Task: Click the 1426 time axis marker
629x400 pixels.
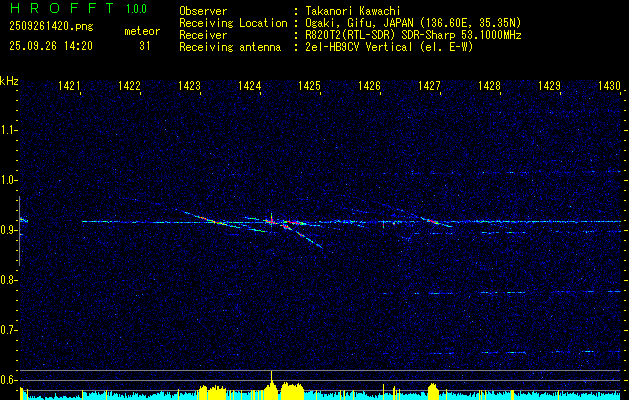Action: coord(369,86)
